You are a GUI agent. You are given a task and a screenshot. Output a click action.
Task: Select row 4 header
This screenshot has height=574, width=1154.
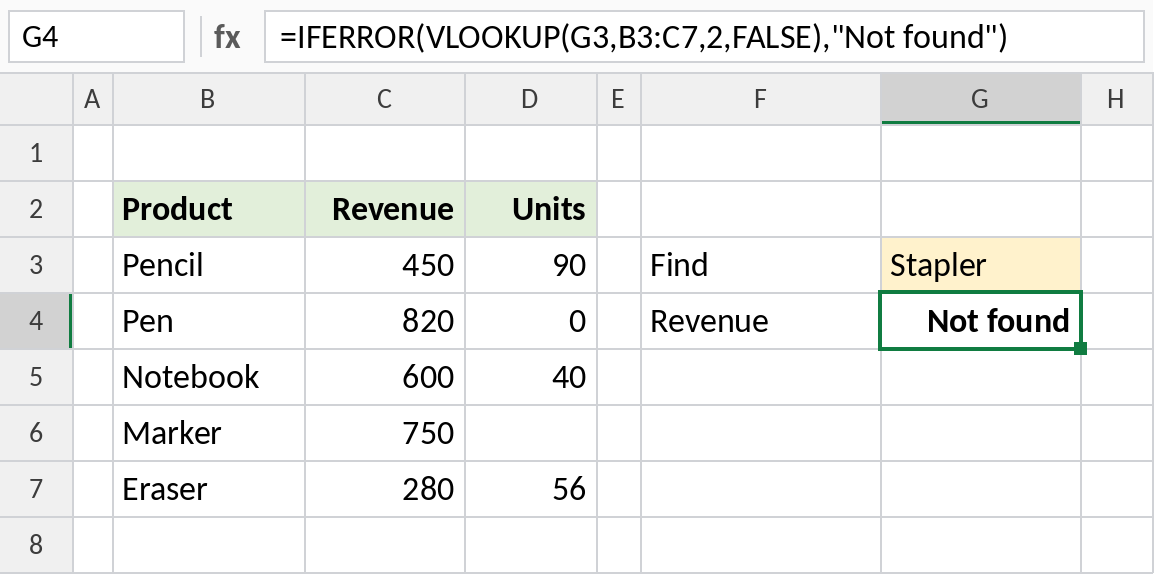(36, 321)
